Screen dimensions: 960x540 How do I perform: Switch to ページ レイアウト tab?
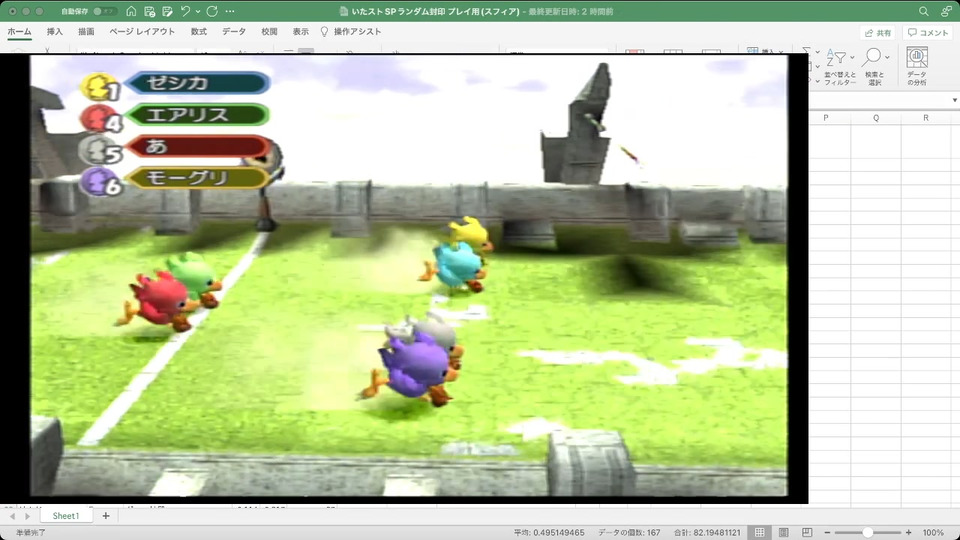click(142, 31)
